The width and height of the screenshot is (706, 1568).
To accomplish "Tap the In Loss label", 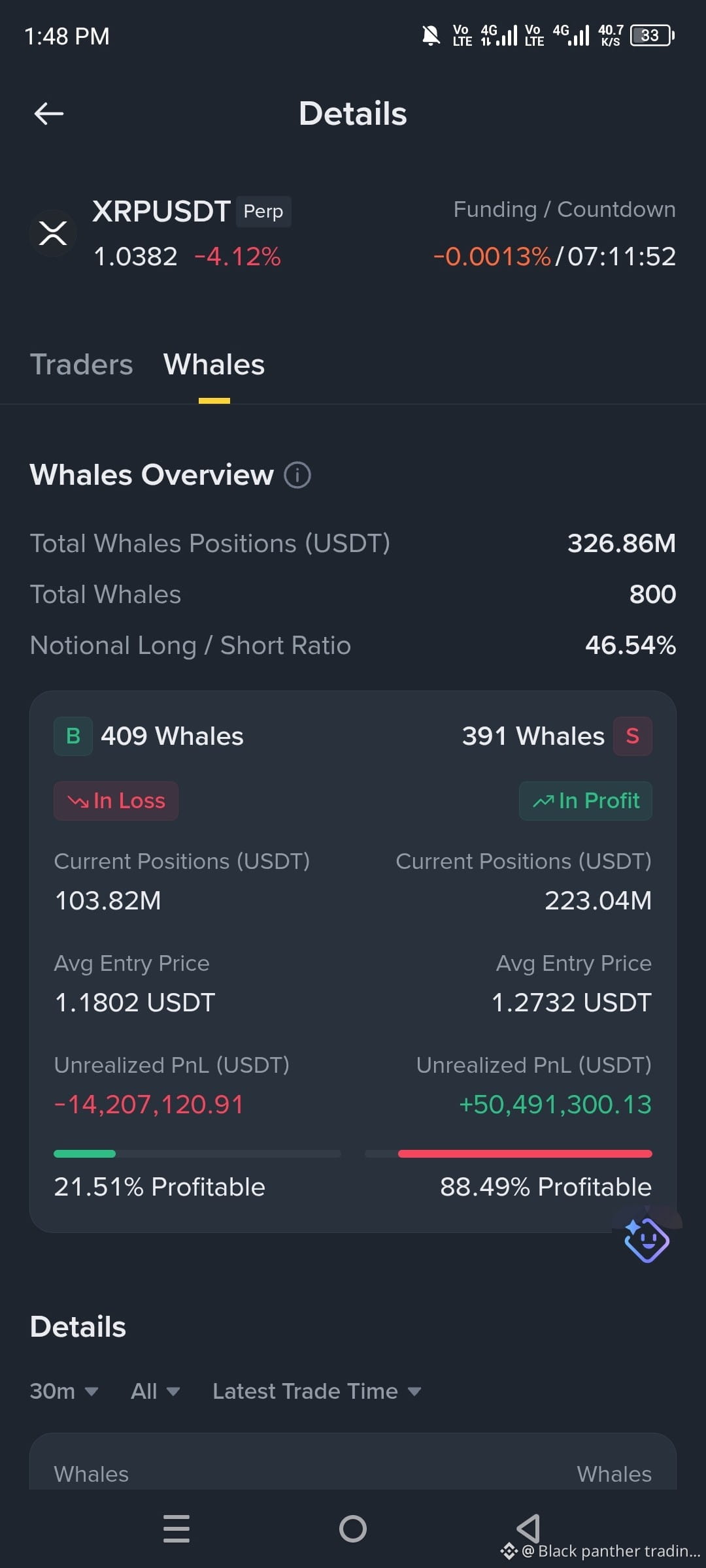I will pyautogui.click(x=116, y=801).
